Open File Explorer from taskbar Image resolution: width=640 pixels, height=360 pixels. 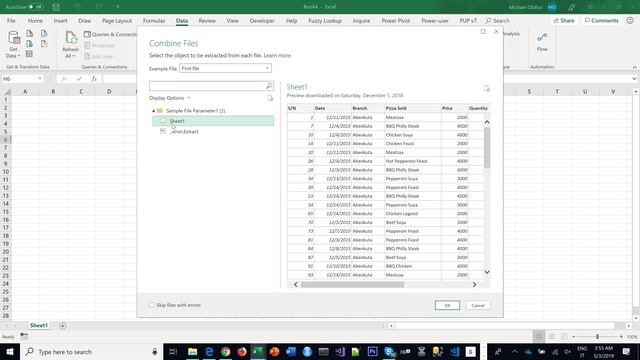tap(192, 351)
